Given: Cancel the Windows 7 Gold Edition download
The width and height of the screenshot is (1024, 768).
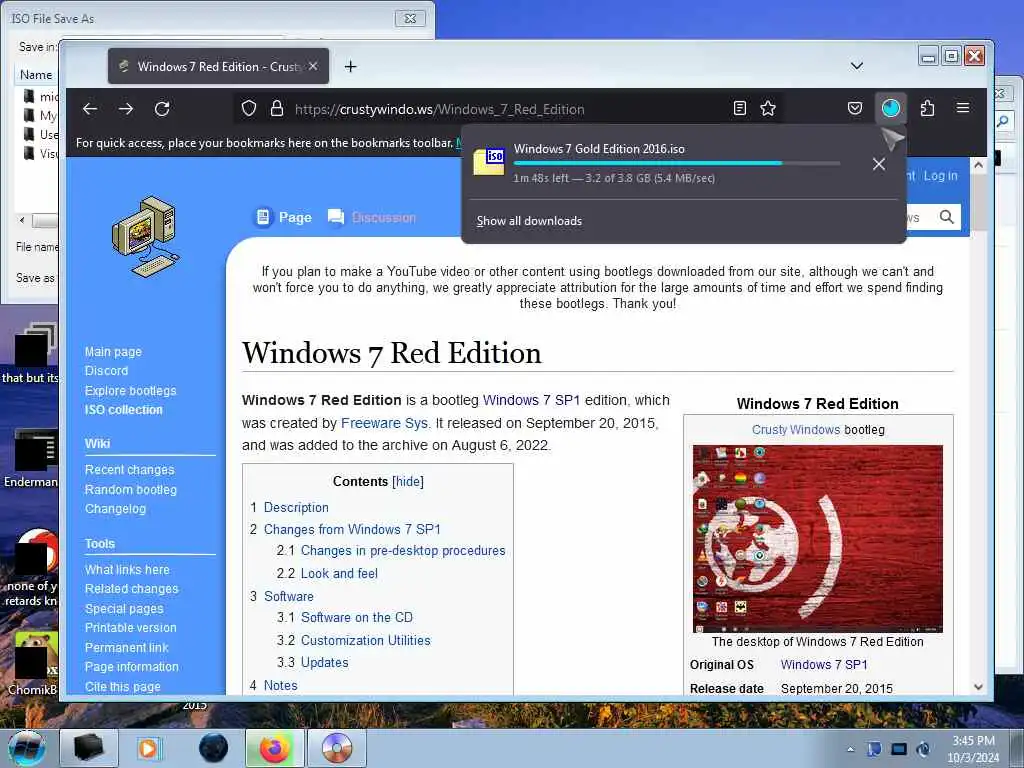Looking at the screenshot, I should coord(879,164).
